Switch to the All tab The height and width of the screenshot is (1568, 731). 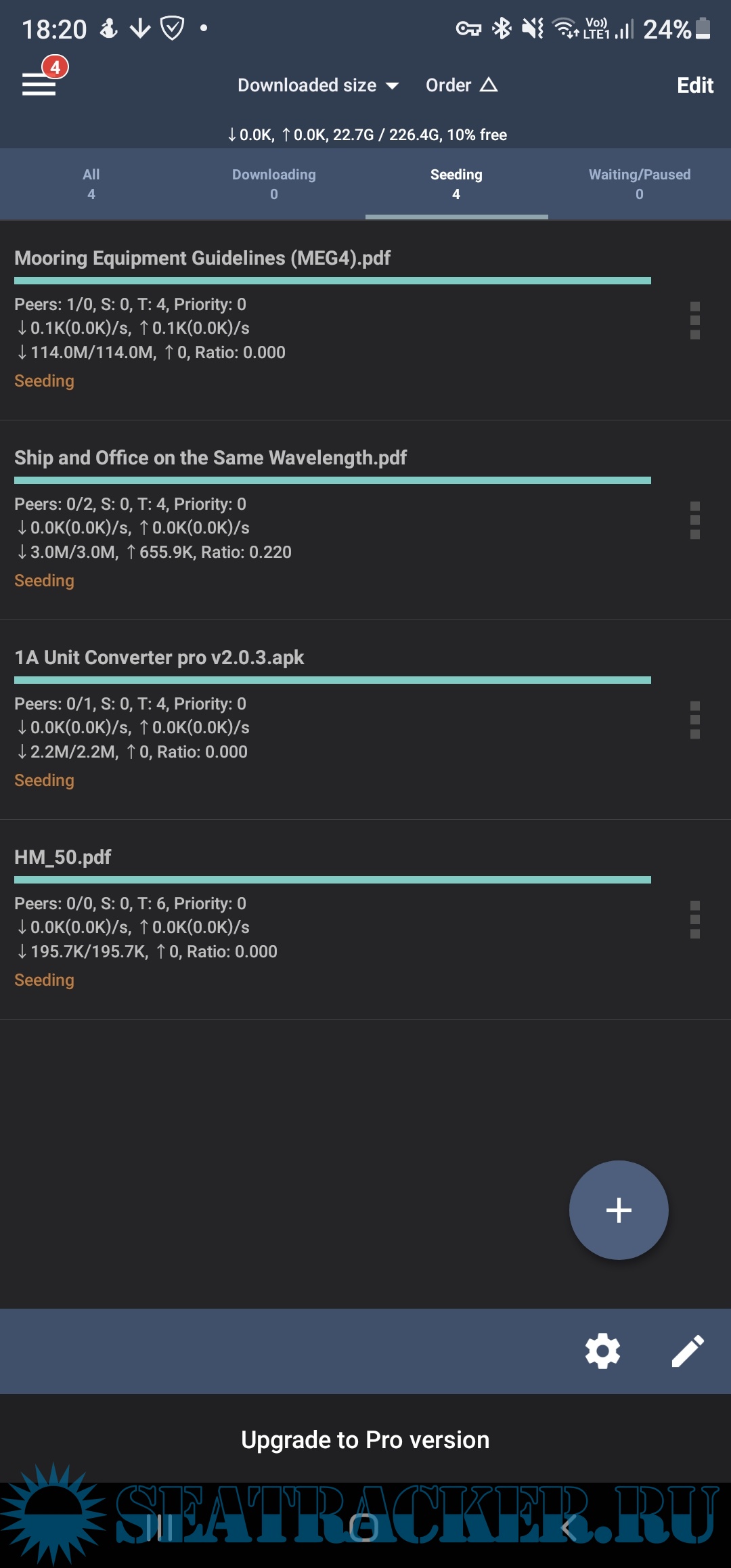pyautogui.click(x=91, y=184)
